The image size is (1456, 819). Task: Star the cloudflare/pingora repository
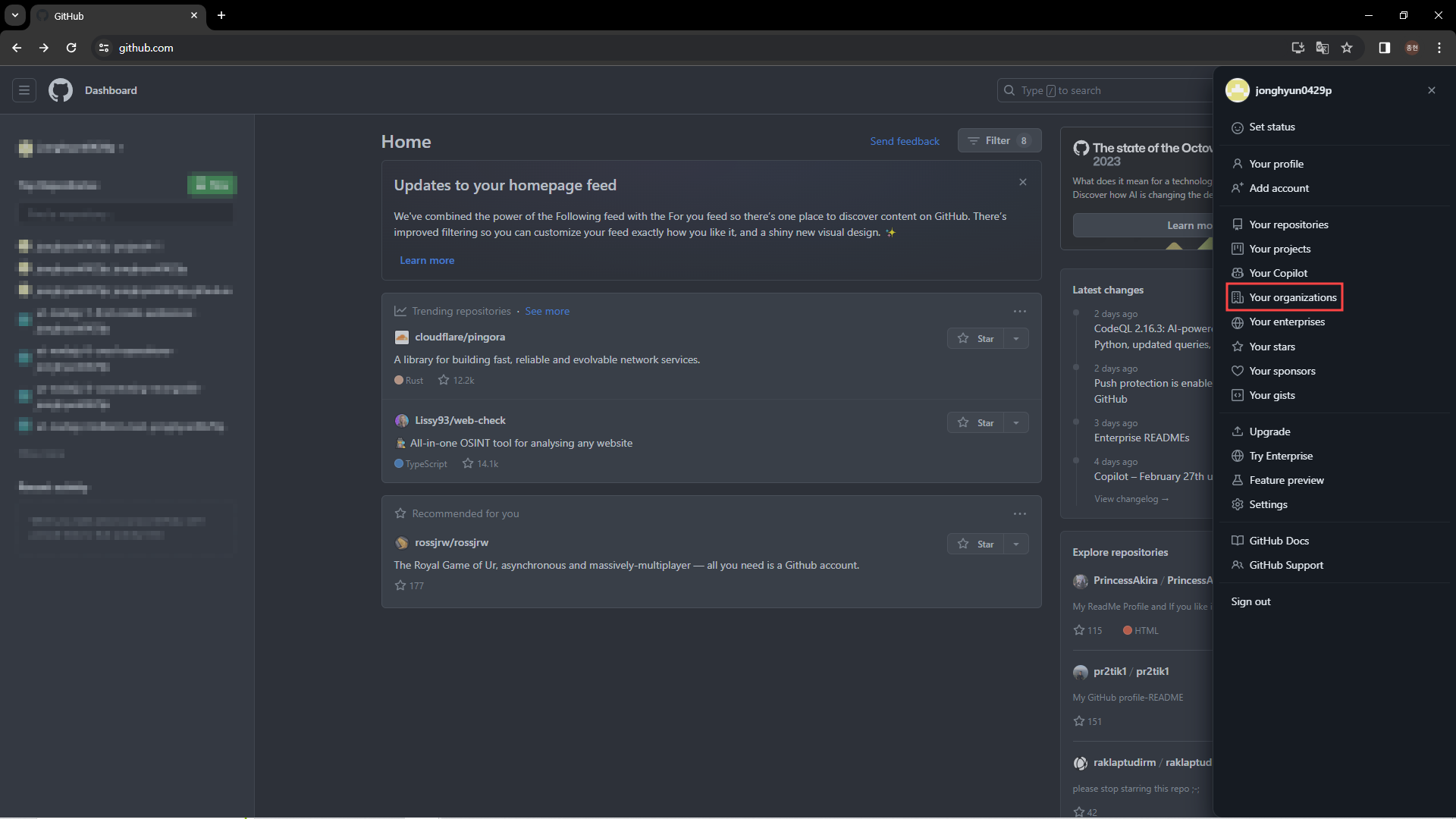click(x=975, y=339)
